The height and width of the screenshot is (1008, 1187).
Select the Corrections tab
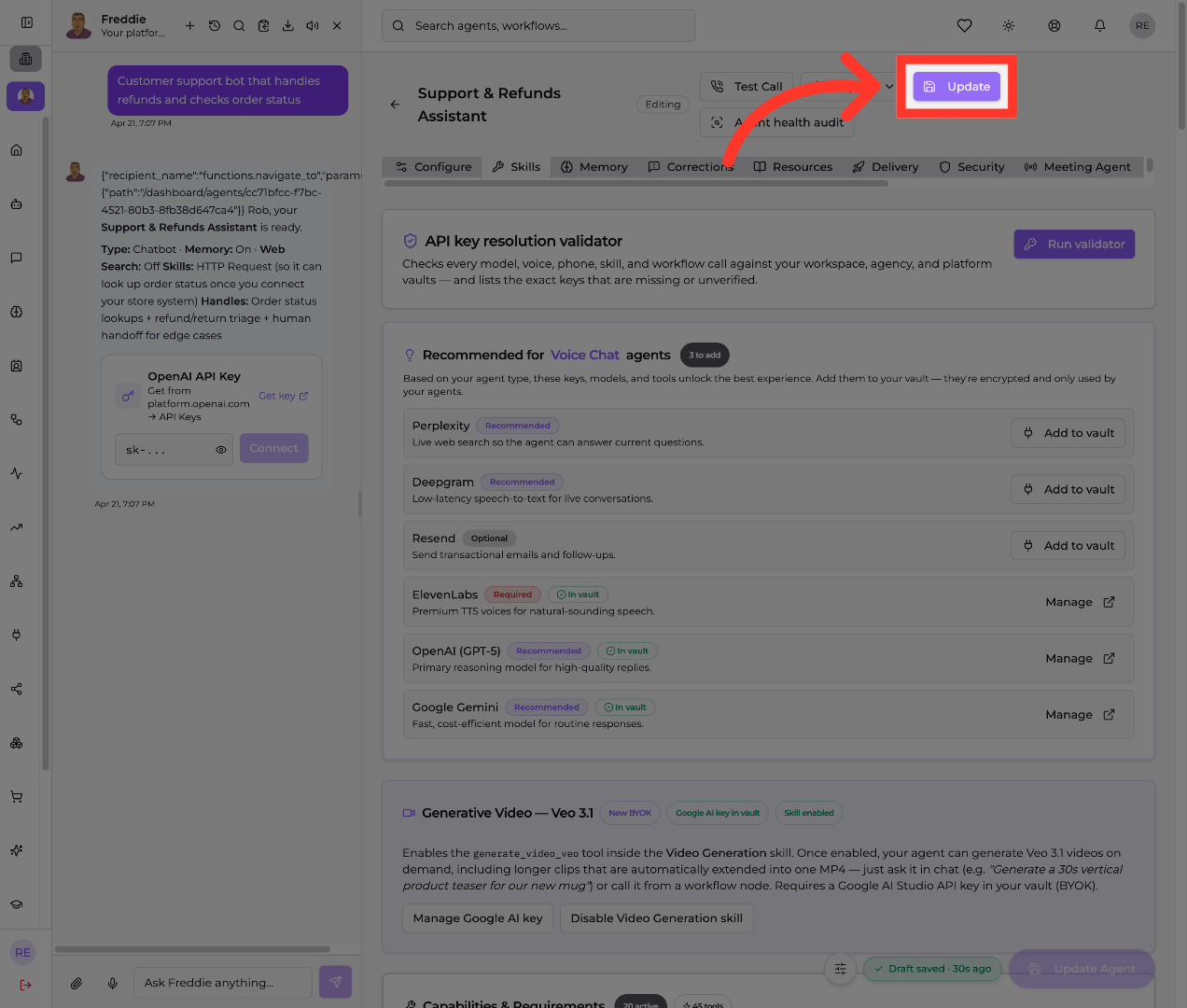[x=691, y=167]
